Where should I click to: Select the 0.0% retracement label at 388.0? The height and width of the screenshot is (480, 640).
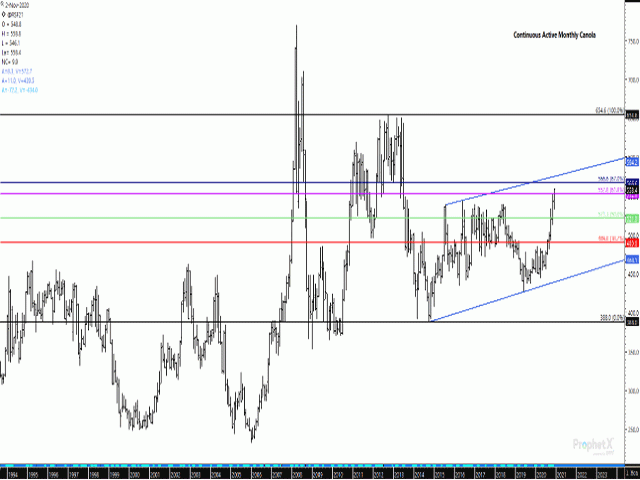pyautogui.click(x=612, y=318)
